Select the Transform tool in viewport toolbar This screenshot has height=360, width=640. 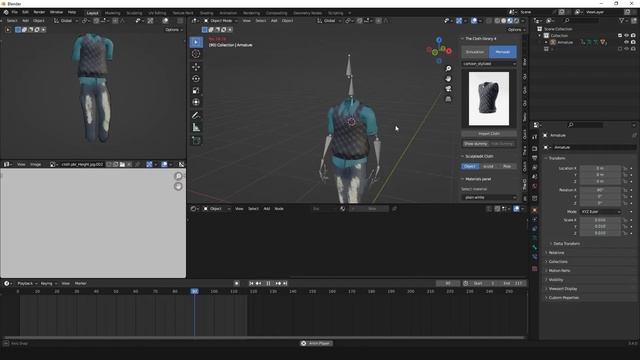click(196, 102)
